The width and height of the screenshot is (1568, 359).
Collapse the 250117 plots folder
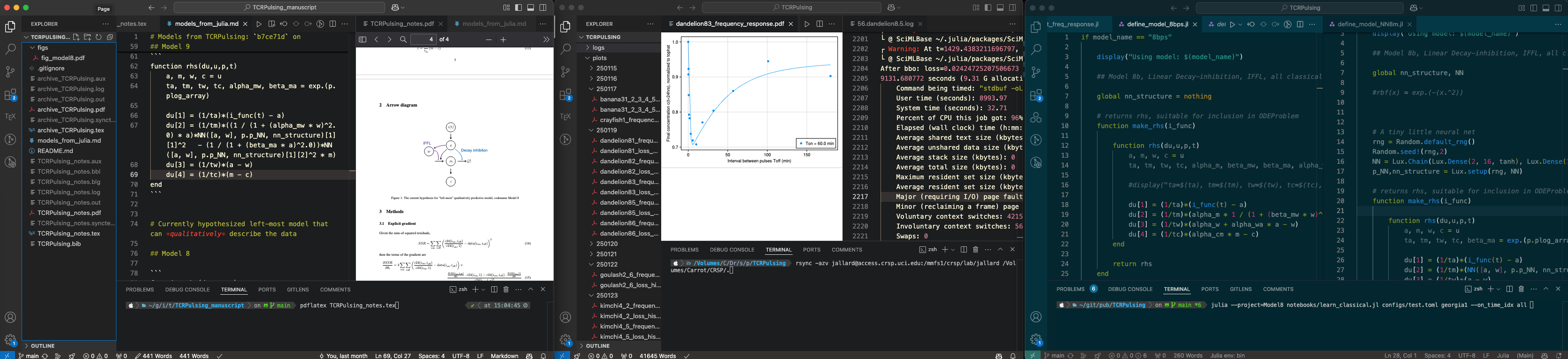[606, 89]
